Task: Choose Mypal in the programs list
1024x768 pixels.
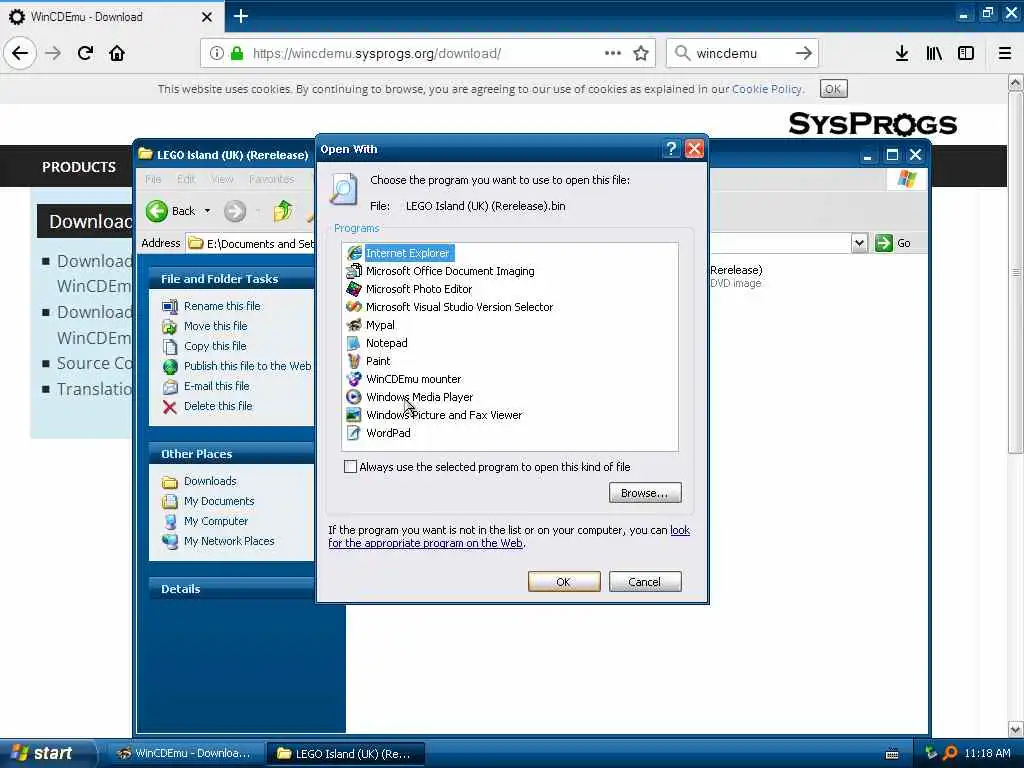Action: [380, 325]
